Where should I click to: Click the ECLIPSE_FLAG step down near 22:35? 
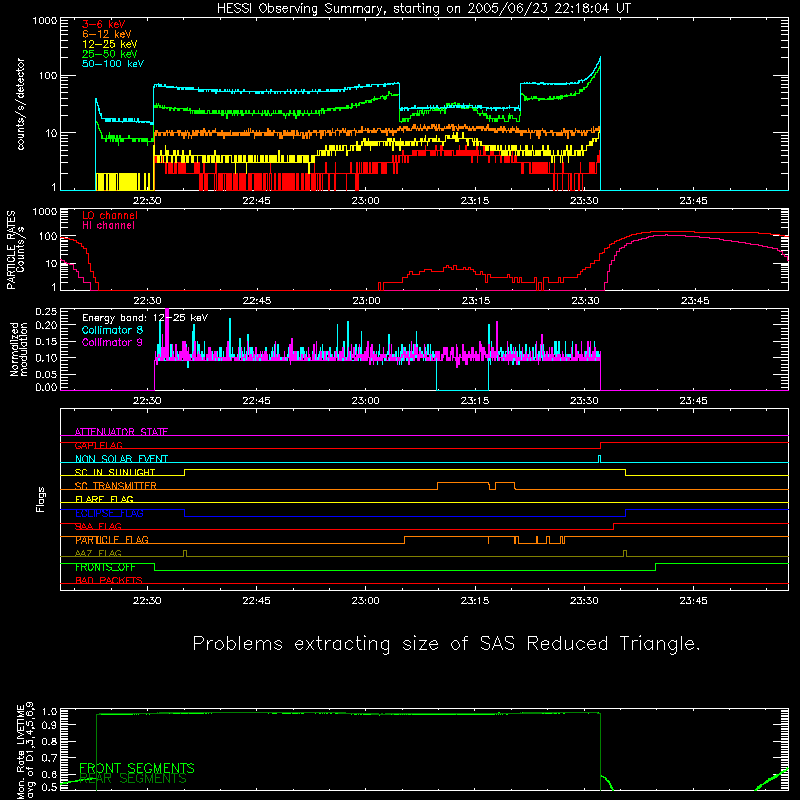click(x=185, y=513)
